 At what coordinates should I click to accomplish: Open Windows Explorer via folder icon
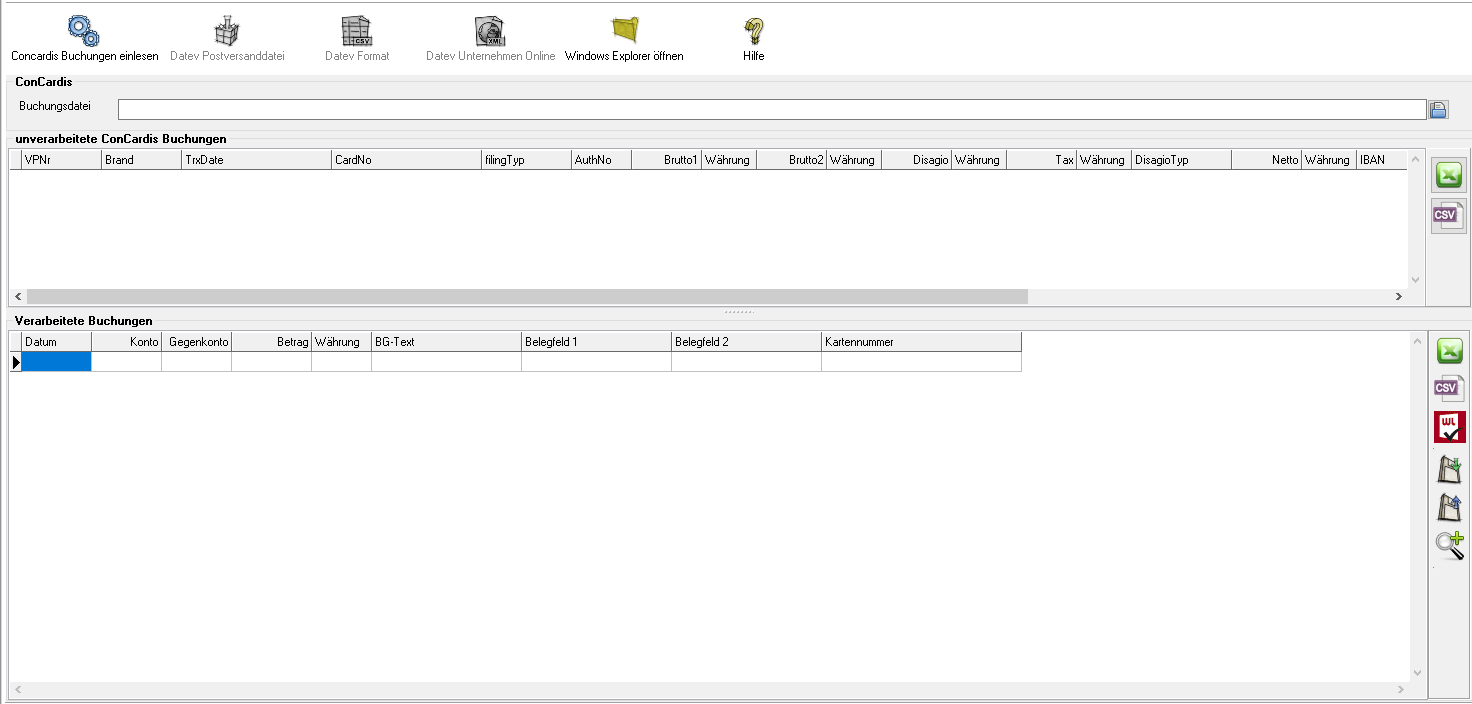coord(625,32)
